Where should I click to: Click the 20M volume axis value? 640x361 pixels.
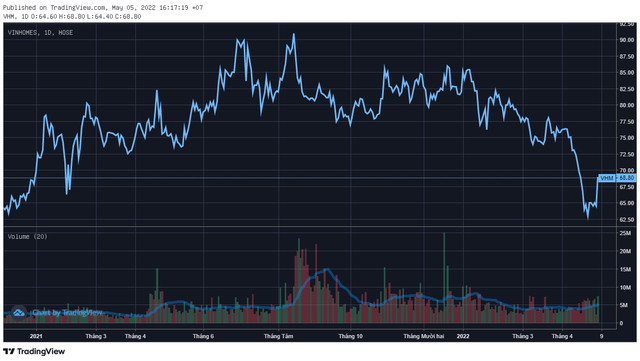click(625, 251)
